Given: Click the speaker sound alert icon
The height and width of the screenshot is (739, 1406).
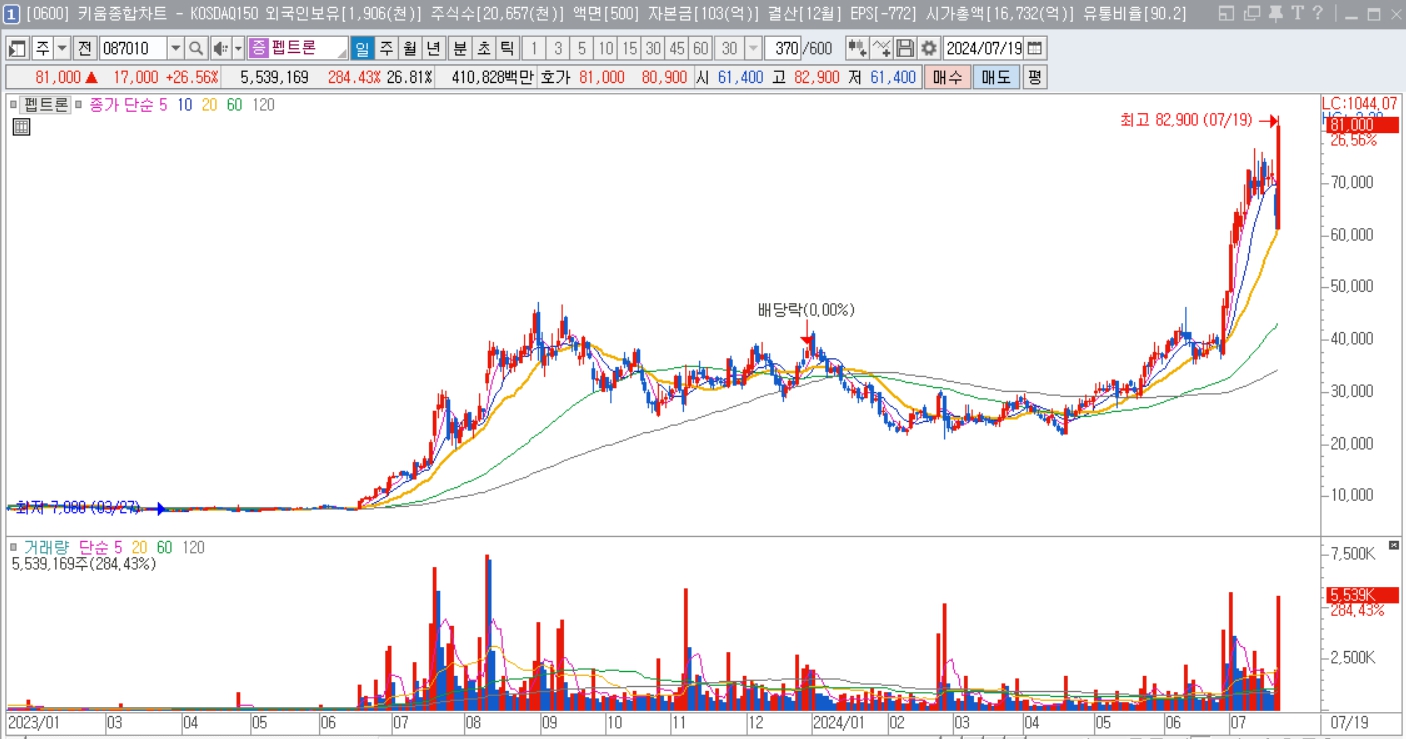Looking at the screenshot, I should click(220, 48).
